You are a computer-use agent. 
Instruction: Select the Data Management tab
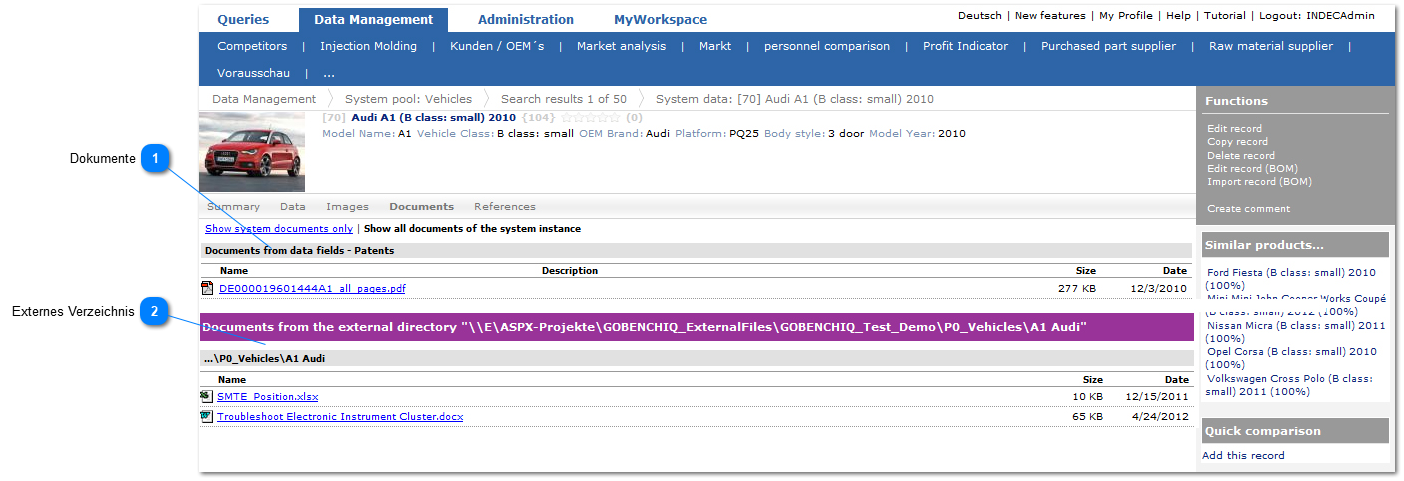(373, 19)
